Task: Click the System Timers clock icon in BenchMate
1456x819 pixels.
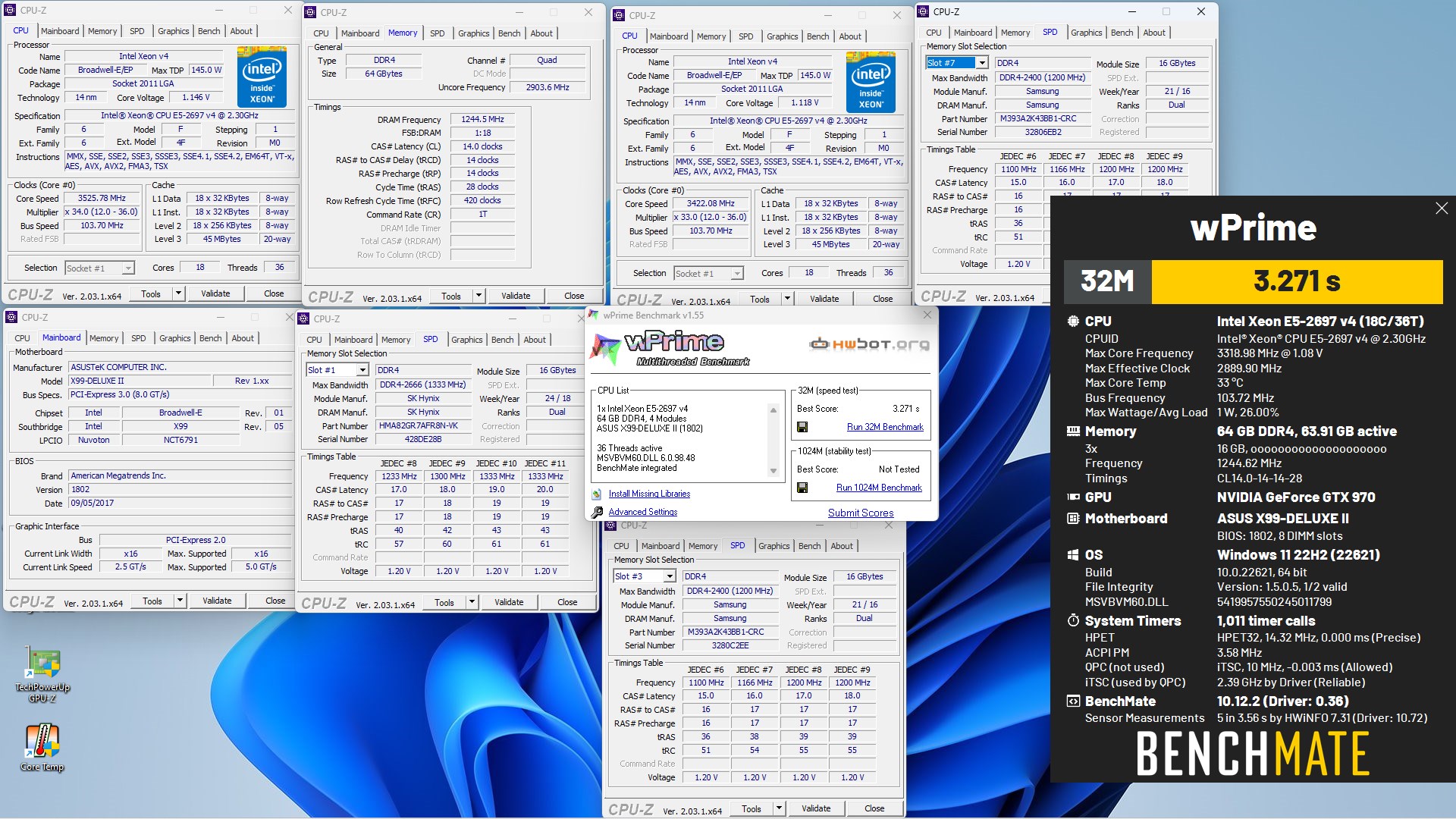Action: pos(1073,621)
